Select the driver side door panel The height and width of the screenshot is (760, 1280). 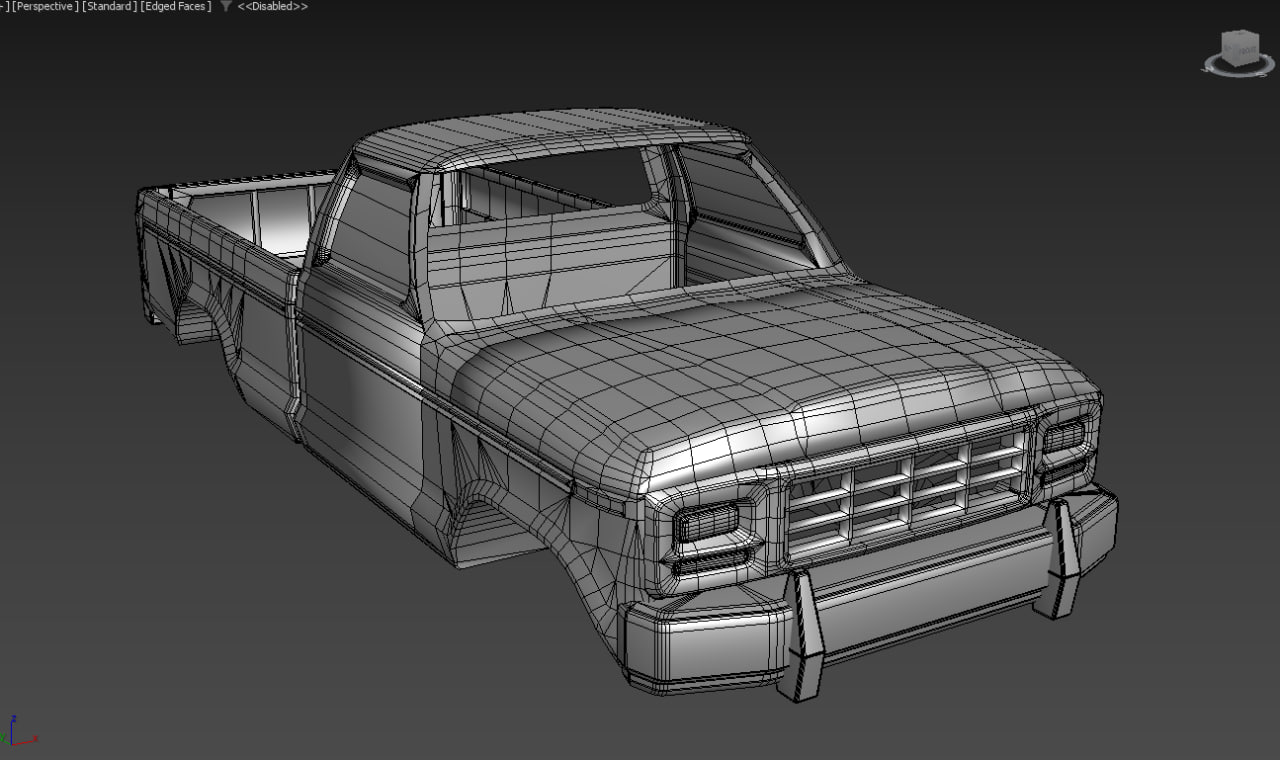click(x=360, y=380)
